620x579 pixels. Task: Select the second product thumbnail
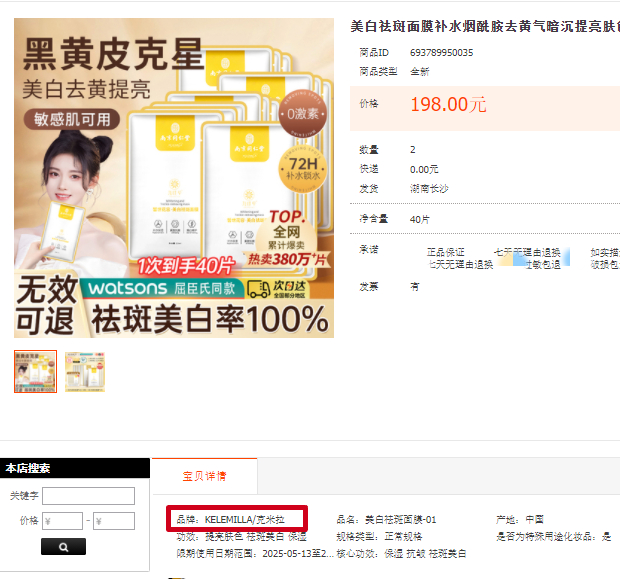(85, 372)
